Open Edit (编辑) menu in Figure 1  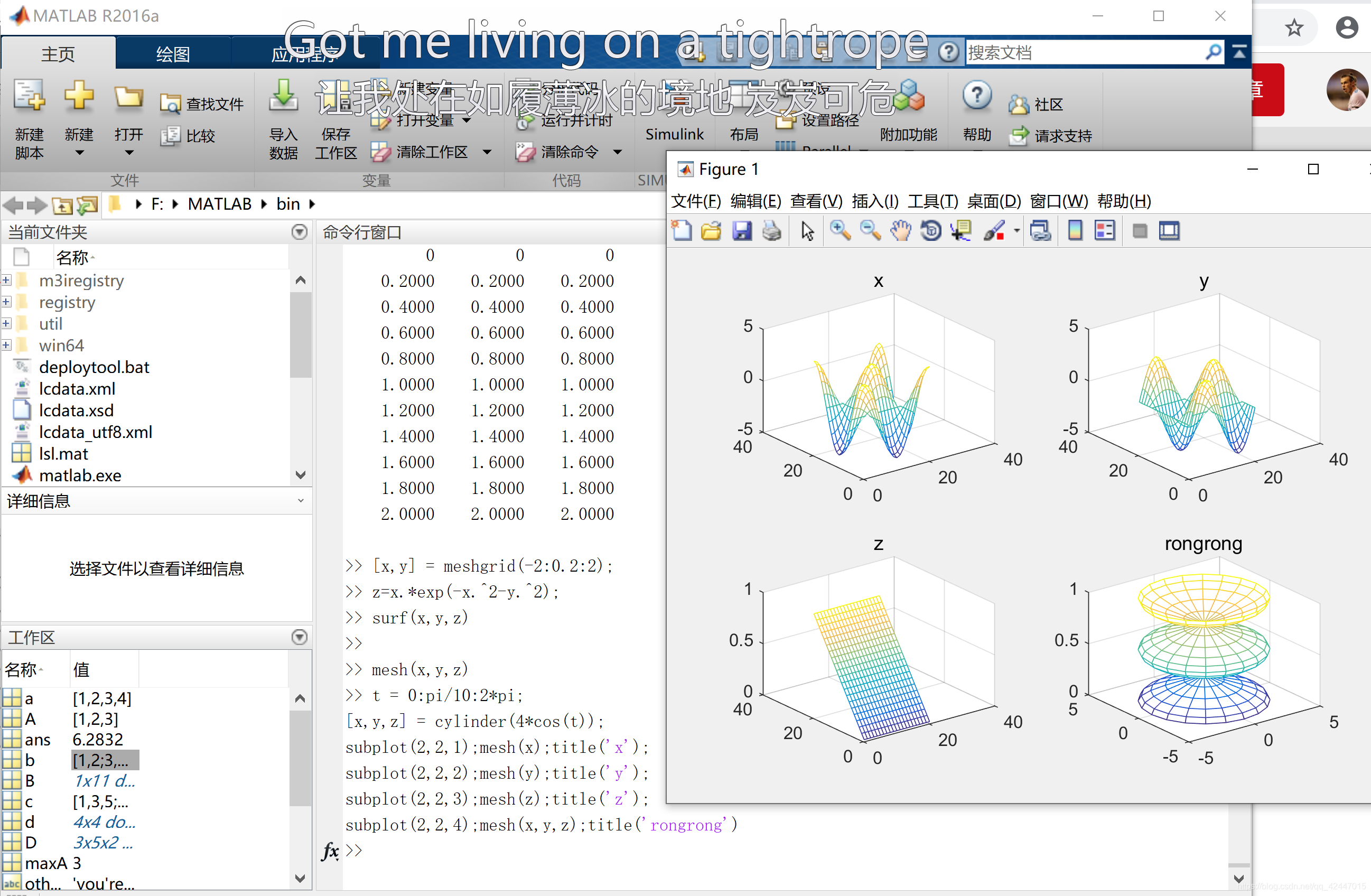coord(756,201)
